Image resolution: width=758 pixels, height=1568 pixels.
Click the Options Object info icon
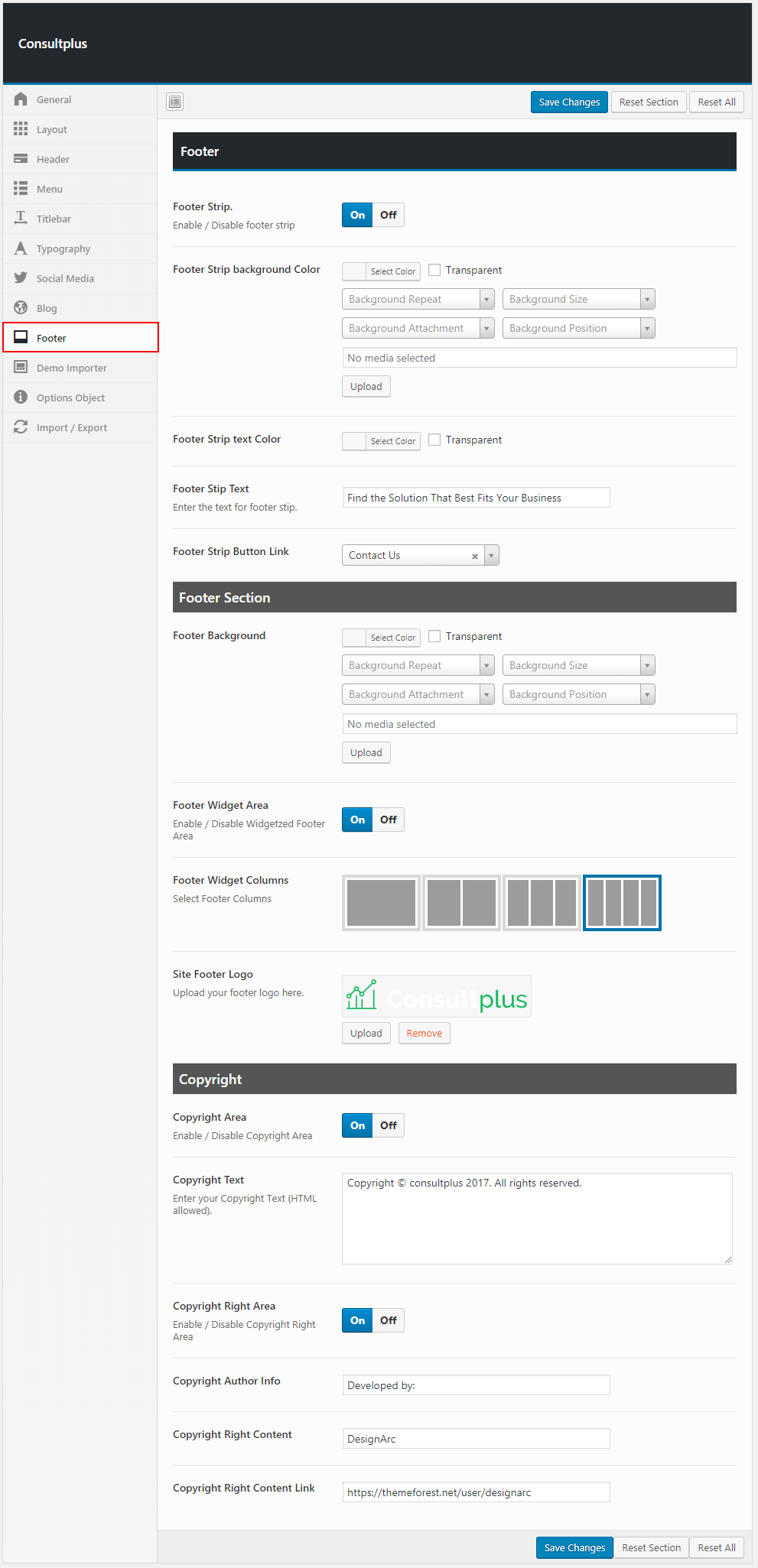21,398
